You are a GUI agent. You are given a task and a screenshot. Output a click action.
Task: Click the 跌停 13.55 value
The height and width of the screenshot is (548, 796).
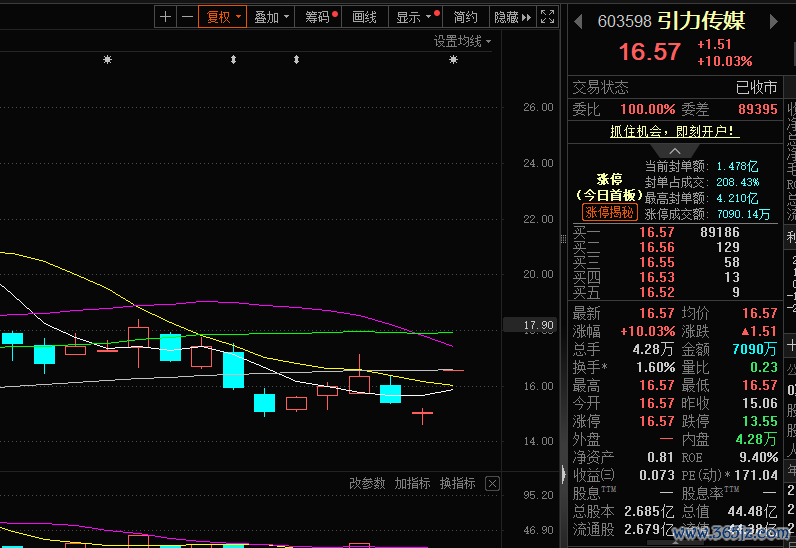[759, 421]
